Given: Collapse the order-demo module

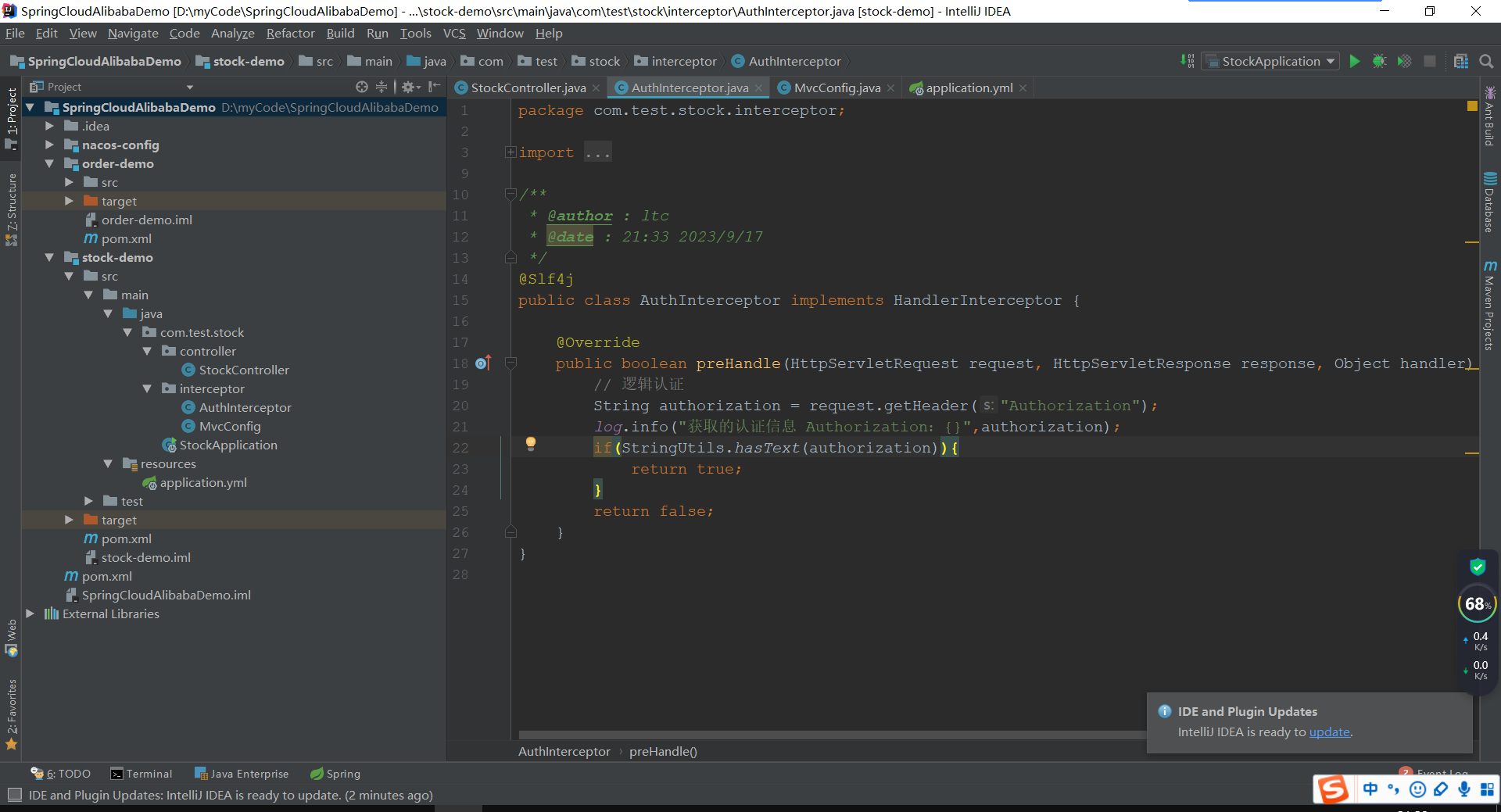Looking at the screenshot, I should click(x=49, y=163).
